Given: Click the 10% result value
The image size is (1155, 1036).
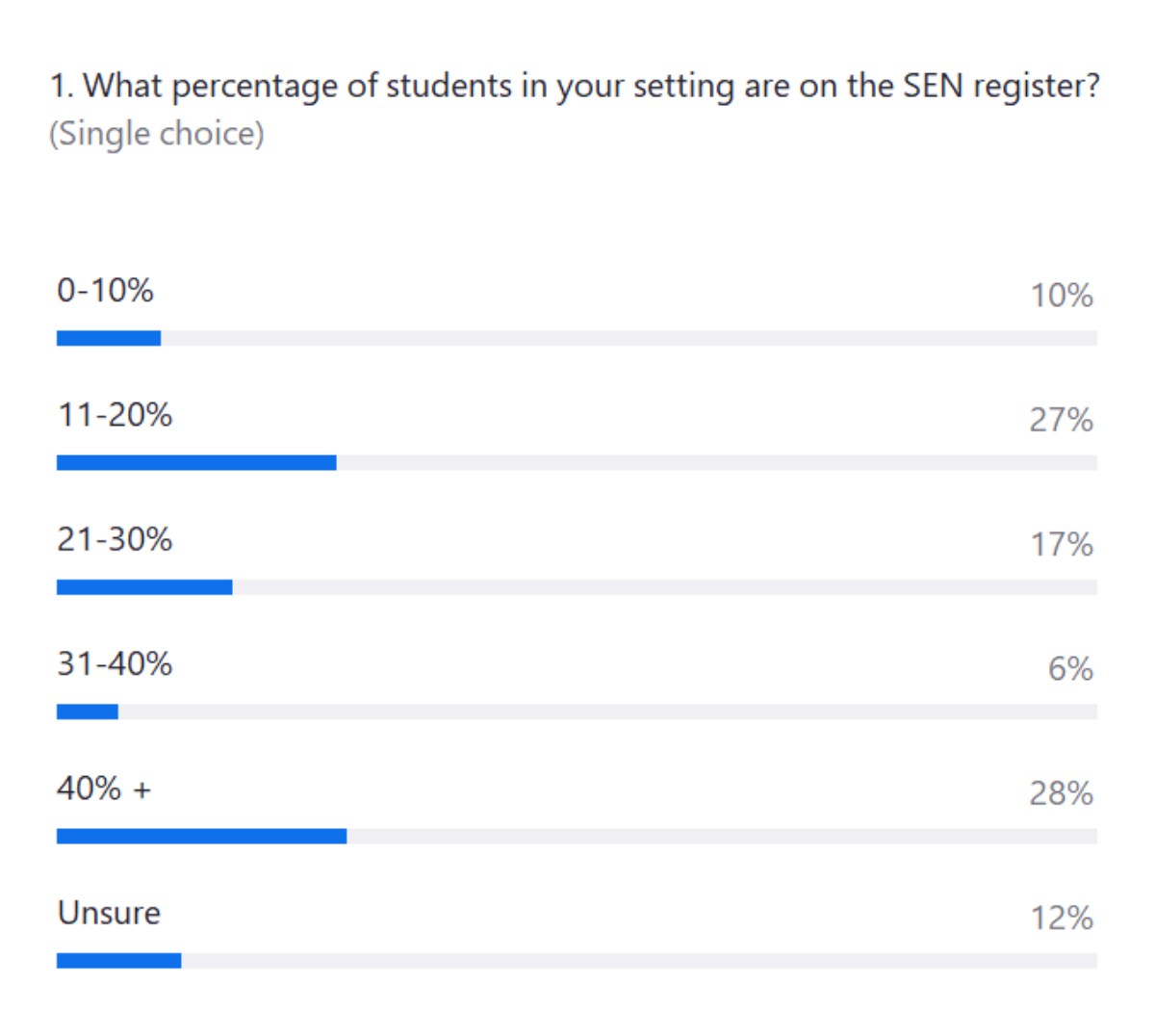Looking at the screenshot, I should [1062, 296].
